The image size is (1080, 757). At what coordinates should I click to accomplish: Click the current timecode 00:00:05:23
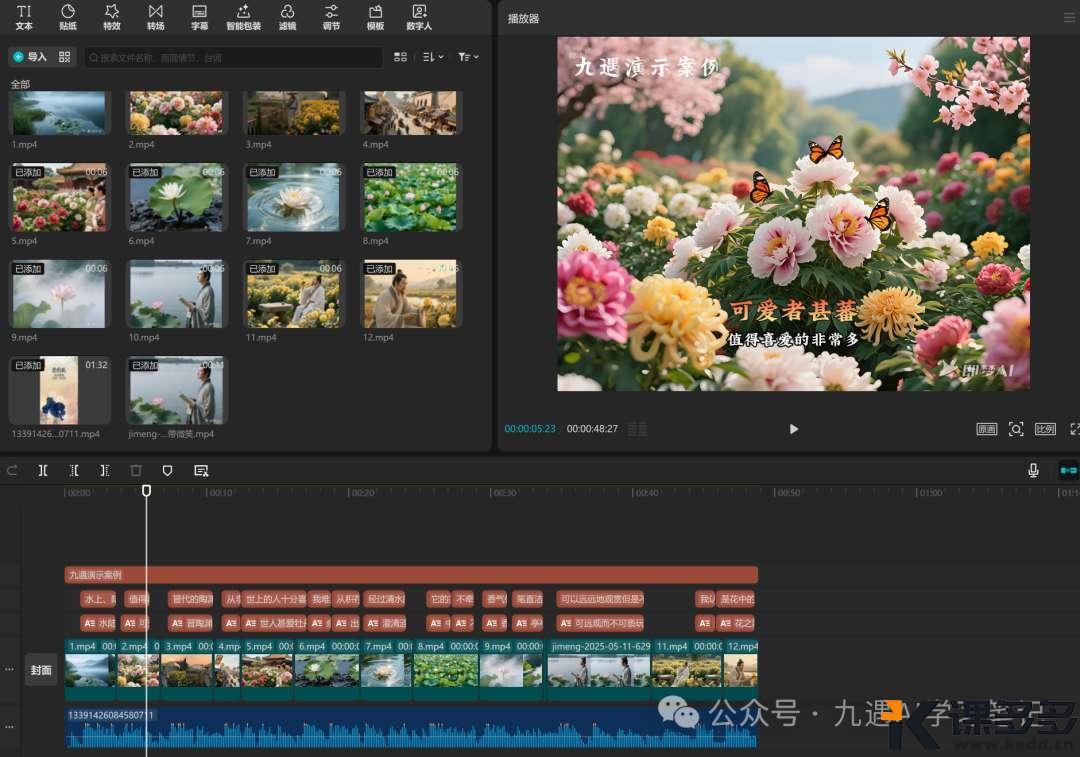530,428
